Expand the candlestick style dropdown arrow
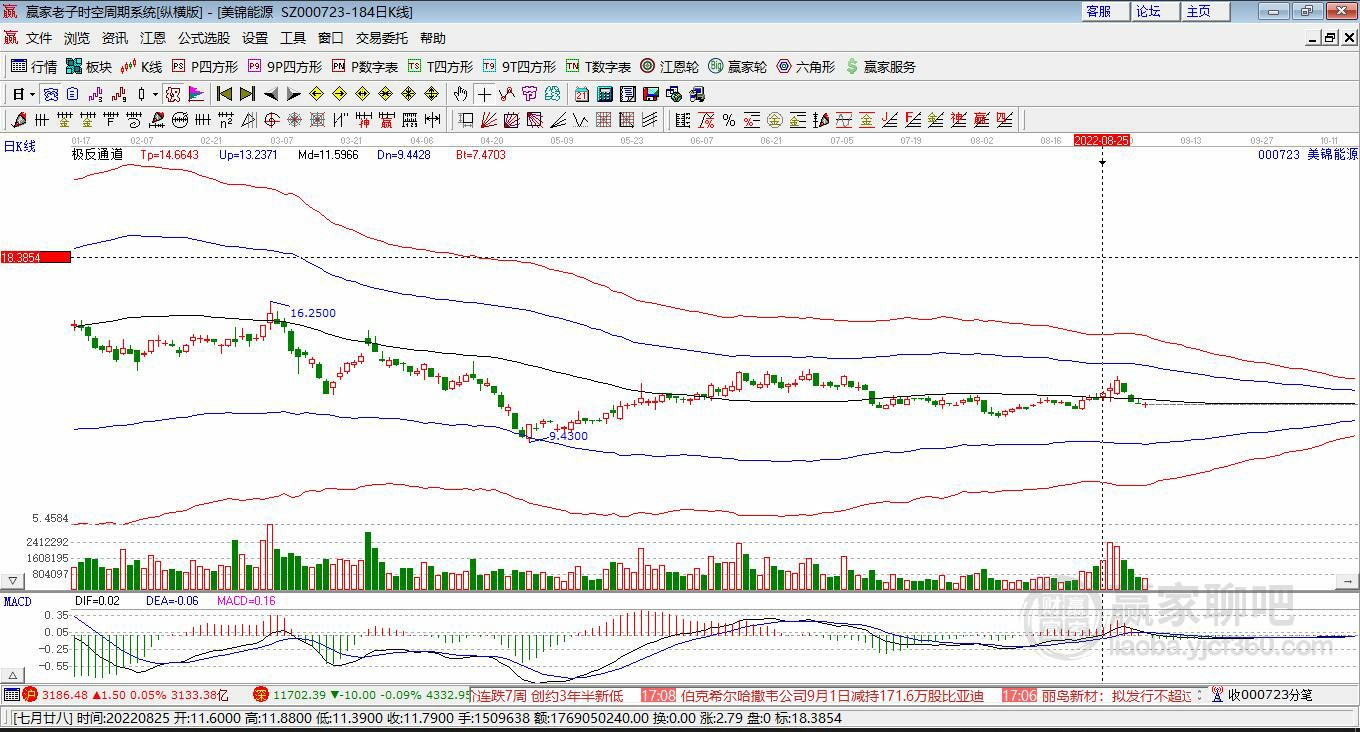1360x732 pixels. 155,94
